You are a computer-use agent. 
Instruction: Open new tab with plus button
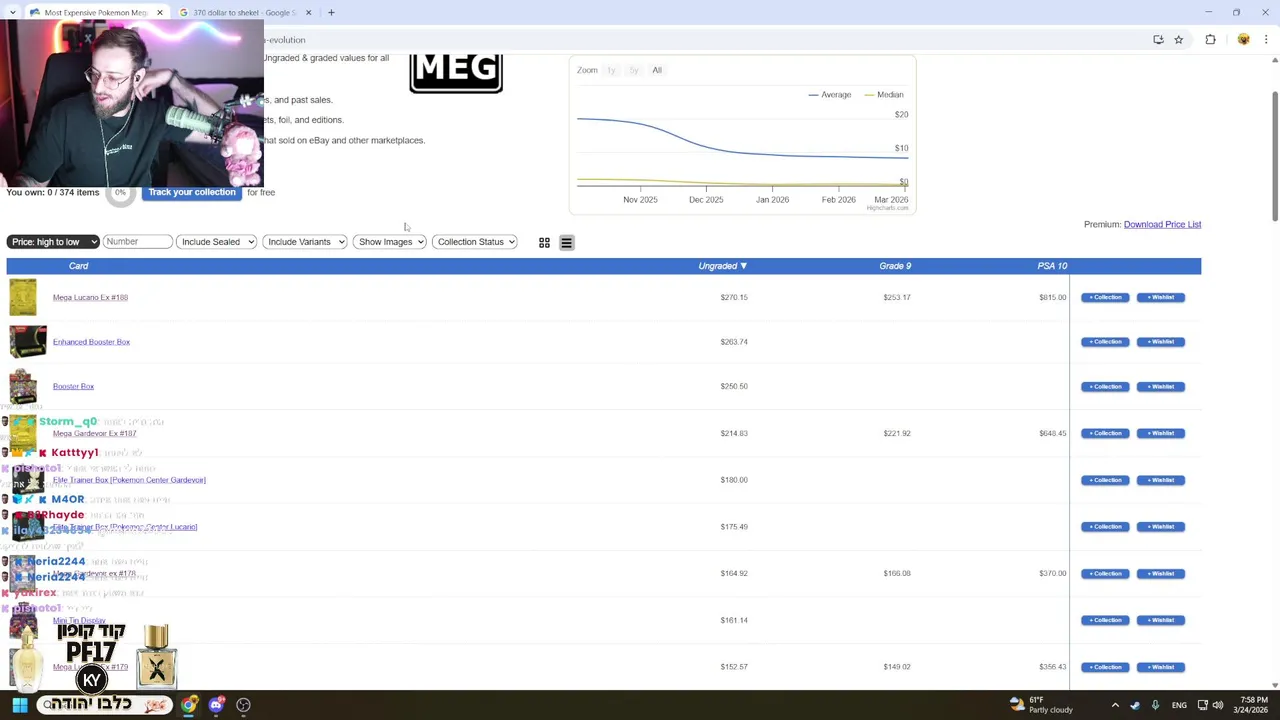tap(331, 13)
